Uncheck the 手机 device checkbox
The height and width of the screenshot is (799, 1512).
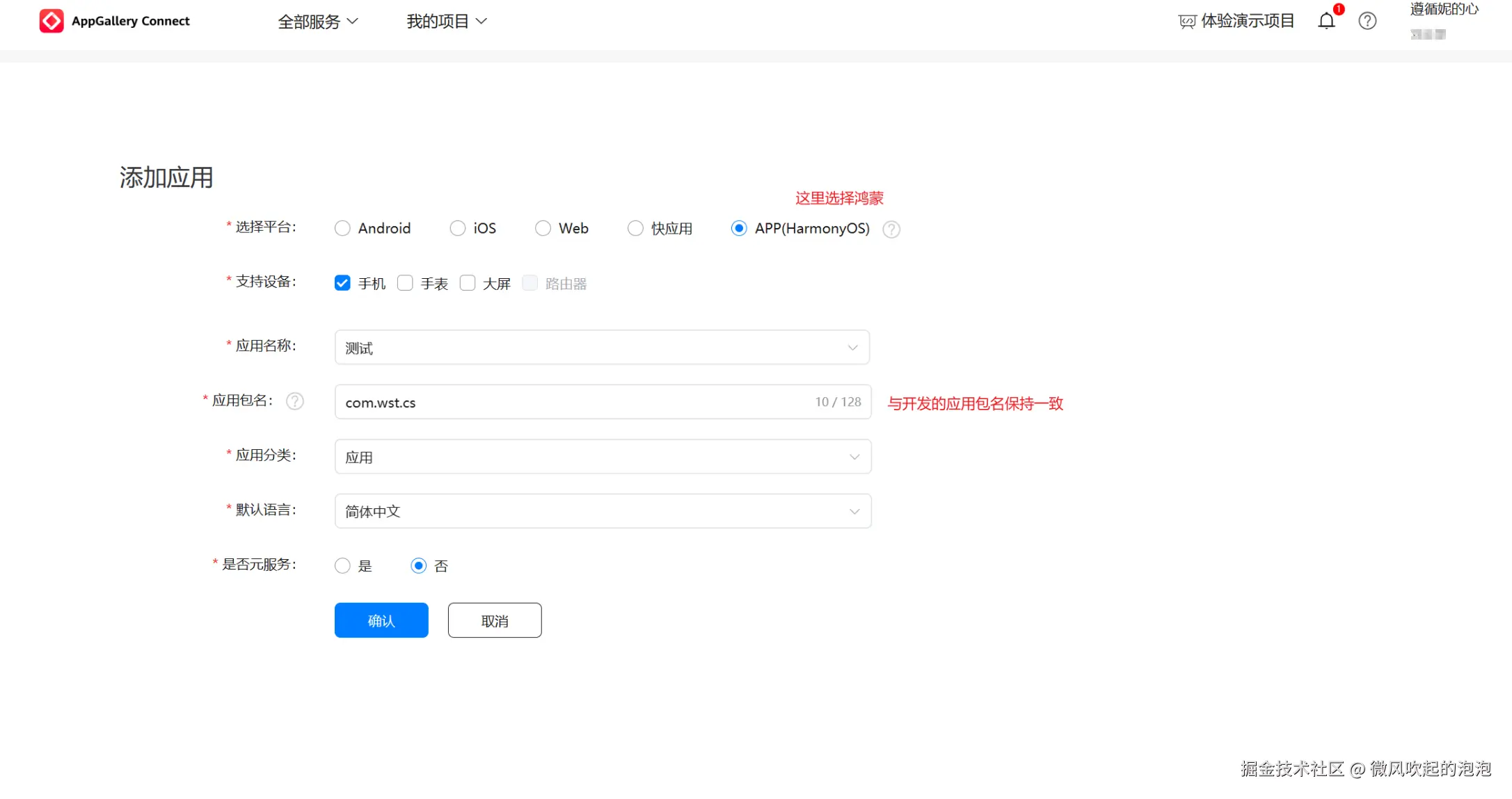[x=342, y=283]
